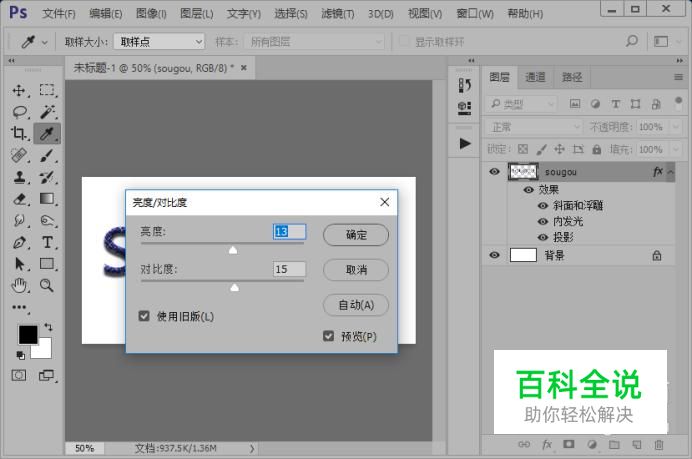Select the Zoom tool
The height and width of the screenshot is (459, 692).
pos(47,285)
